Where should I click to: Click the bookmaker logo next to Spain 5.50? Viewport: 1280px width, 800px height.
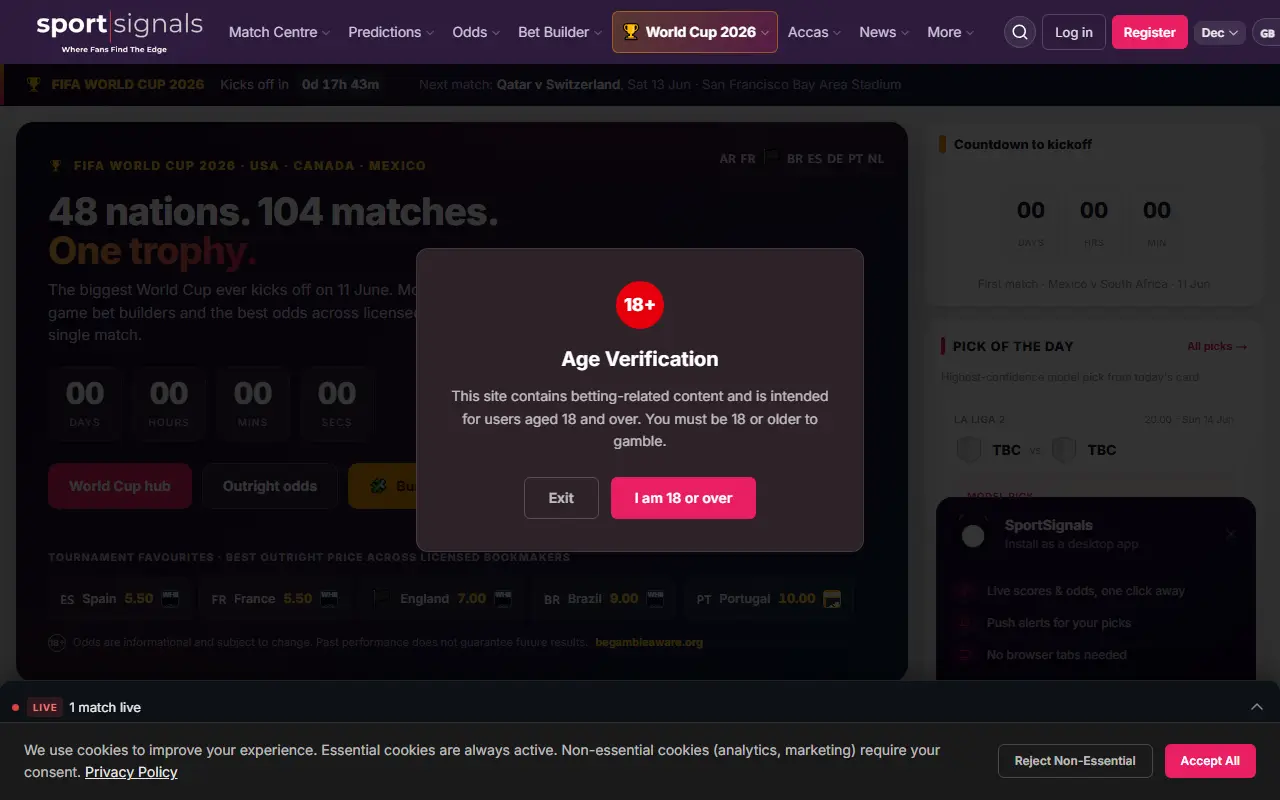(x=170, y=599)
